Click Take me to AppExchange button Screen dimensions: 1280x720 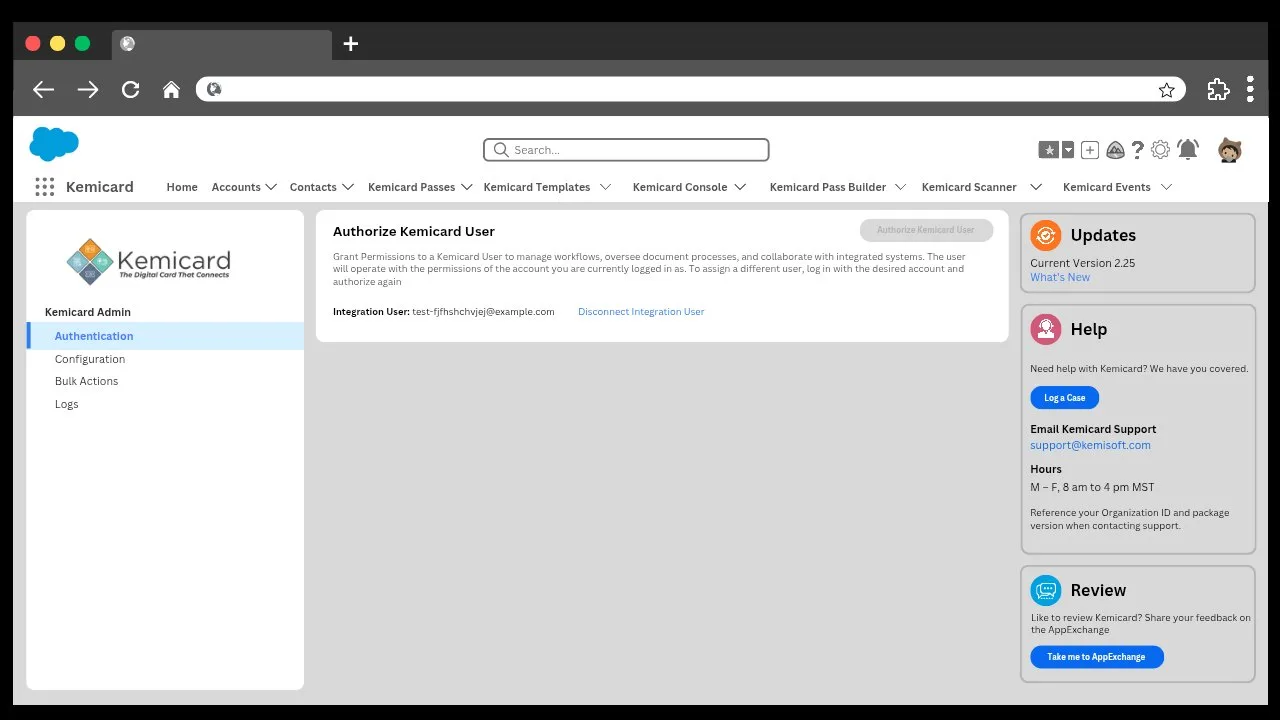1097,657
